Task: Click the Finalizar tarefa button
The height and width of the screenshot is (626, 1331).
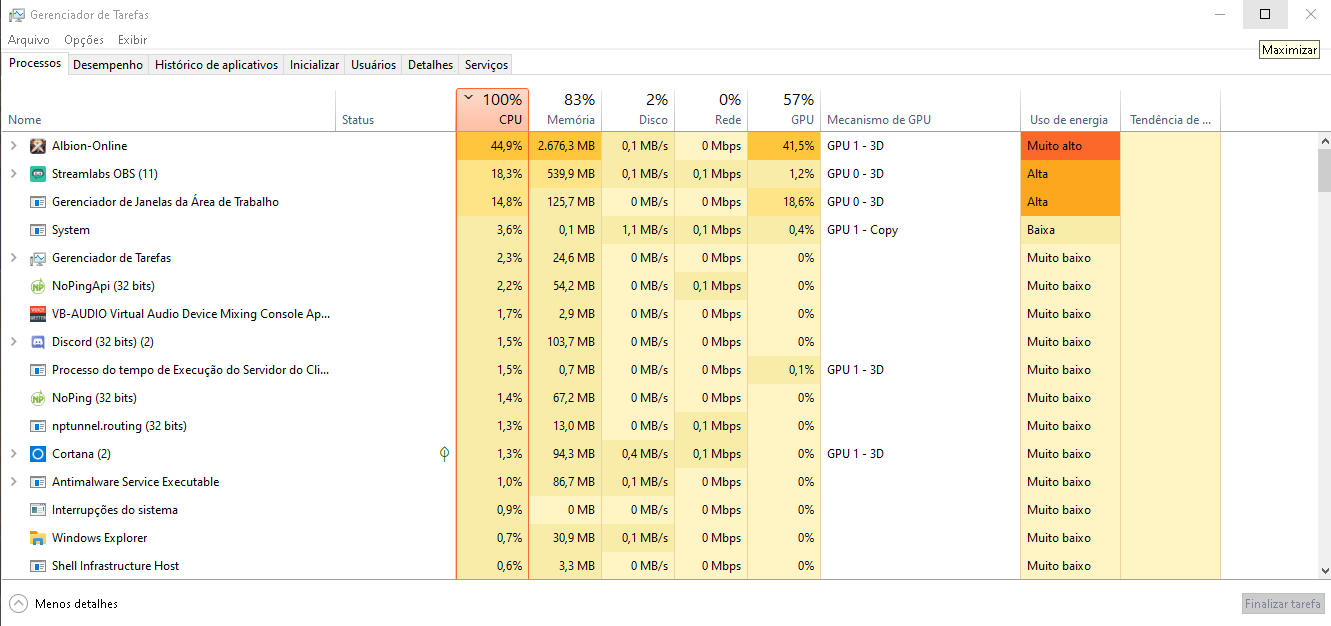Action: (1283, 604)
